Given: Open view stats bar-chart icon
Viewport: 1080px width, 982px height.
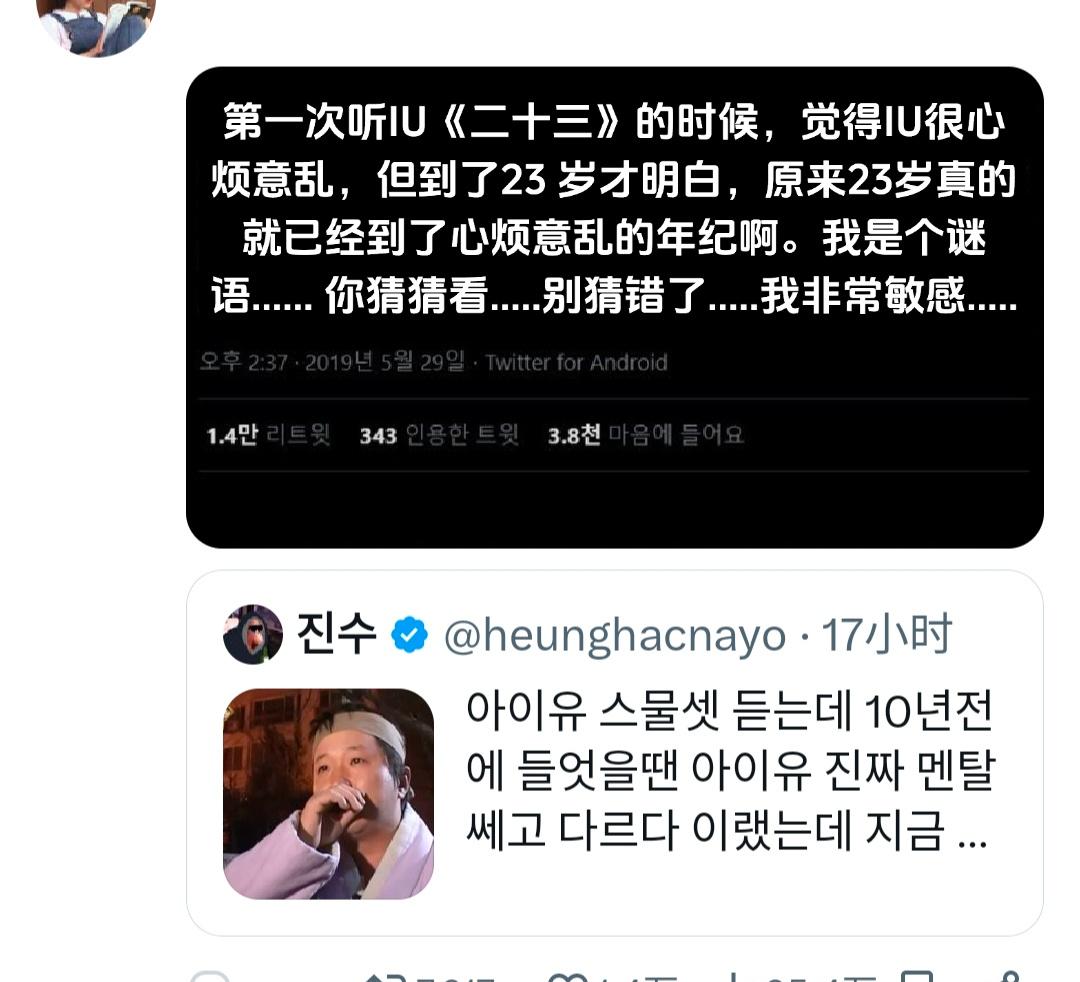Looking at the screenshot, I should click(731, 976).
